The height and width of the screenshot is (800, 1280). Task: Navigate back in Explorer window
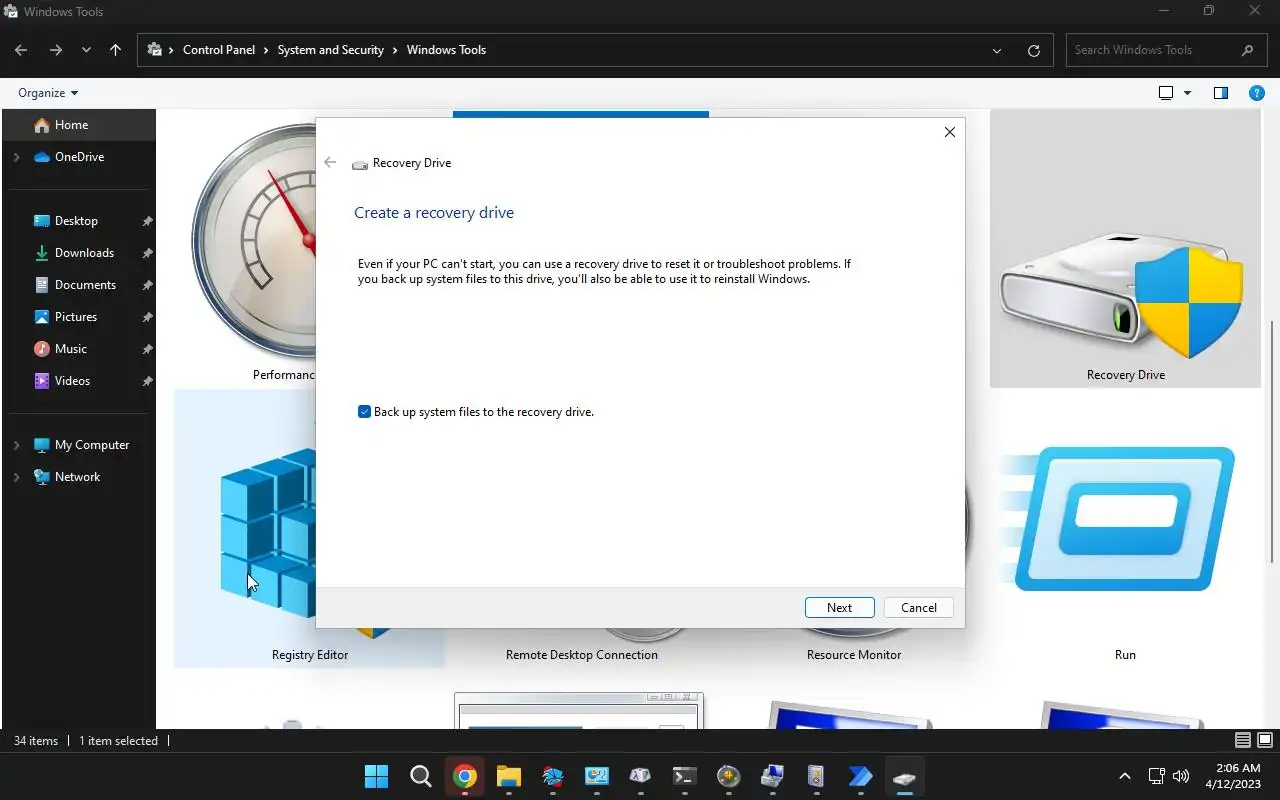21,50
